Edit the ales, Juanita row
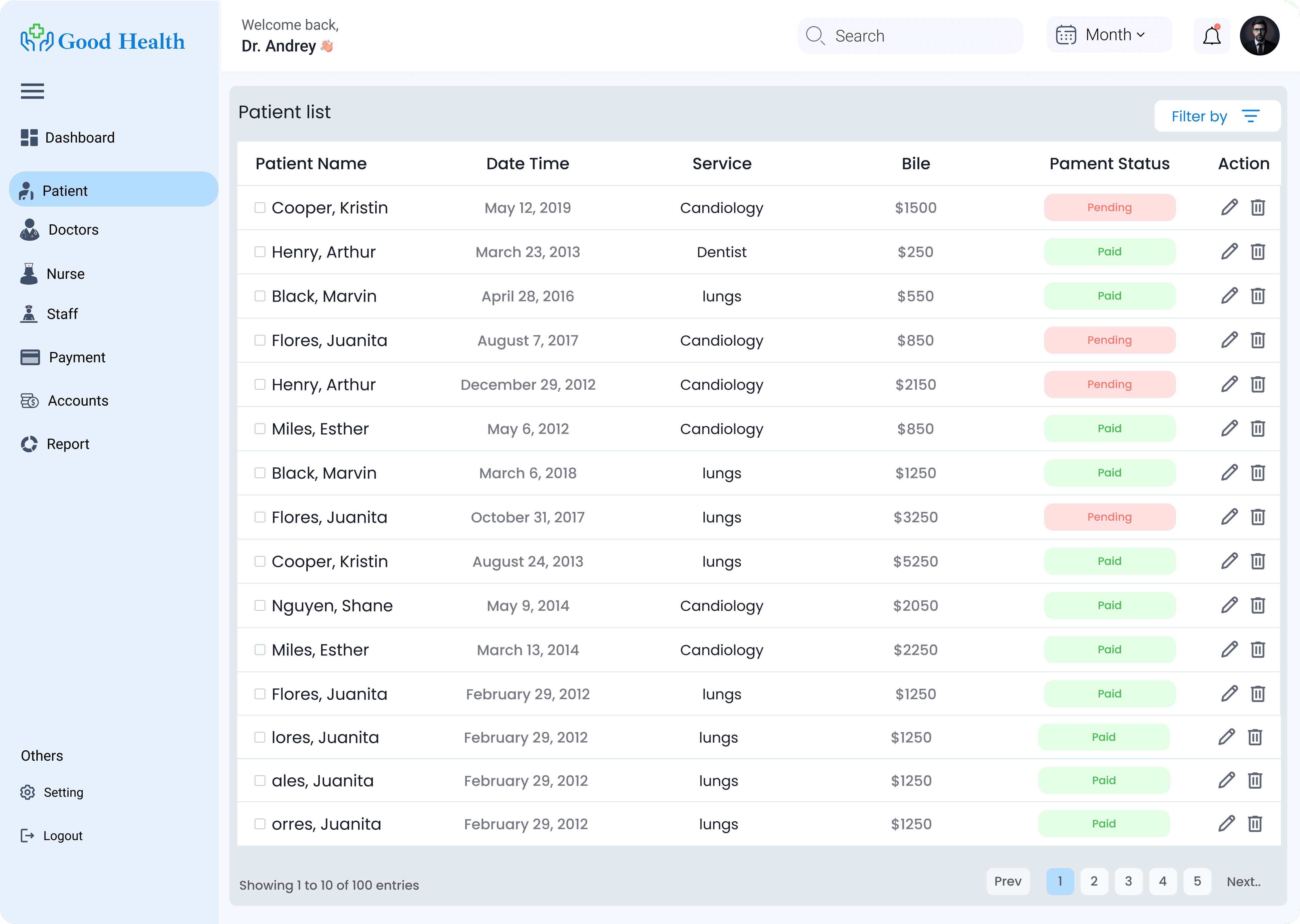Screen dimensions: 1300x924 click(1226, 781)
